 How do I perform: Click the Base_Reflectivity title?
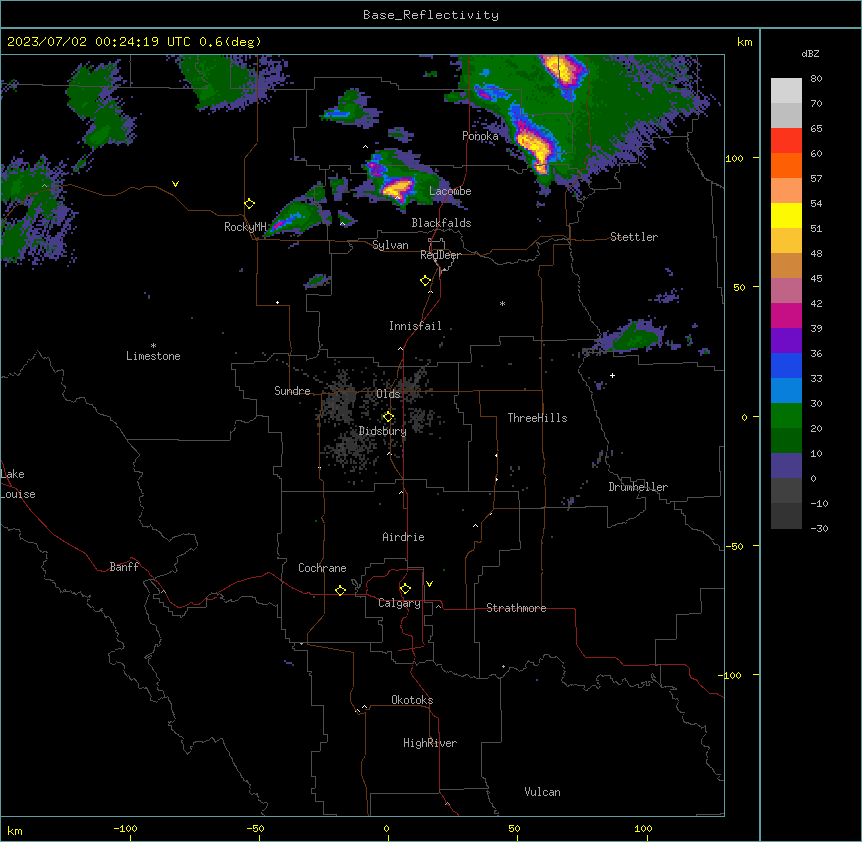pos(431,15)
